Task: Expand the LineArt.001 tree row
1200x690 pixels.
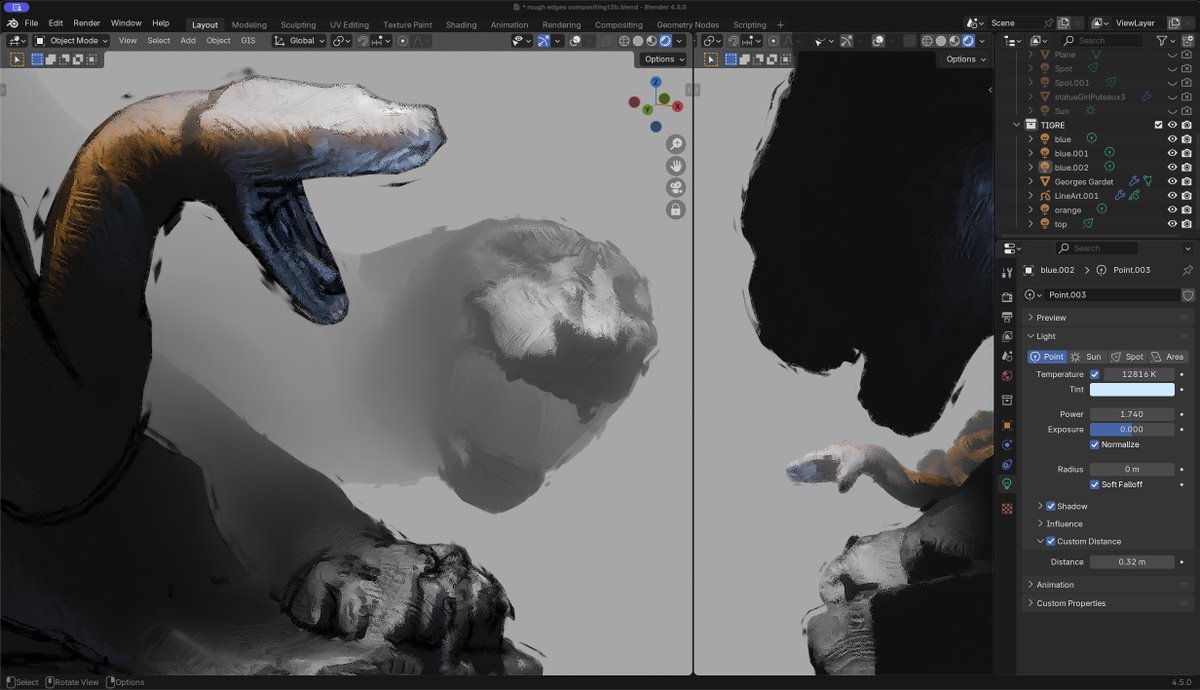Action: click(x=1031, y=196)
